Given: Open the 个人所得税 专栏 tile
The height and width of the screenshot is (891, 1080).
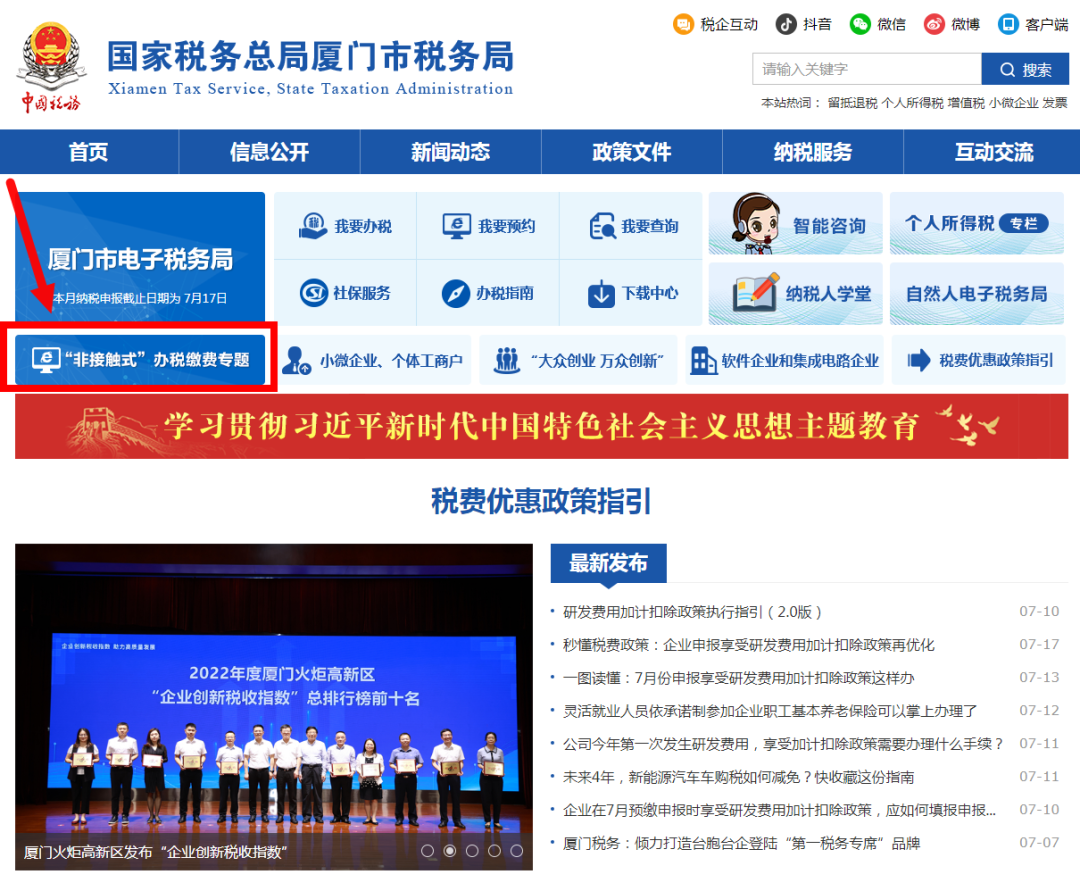Looking at the screenshot, I should [x=977, y=224].
